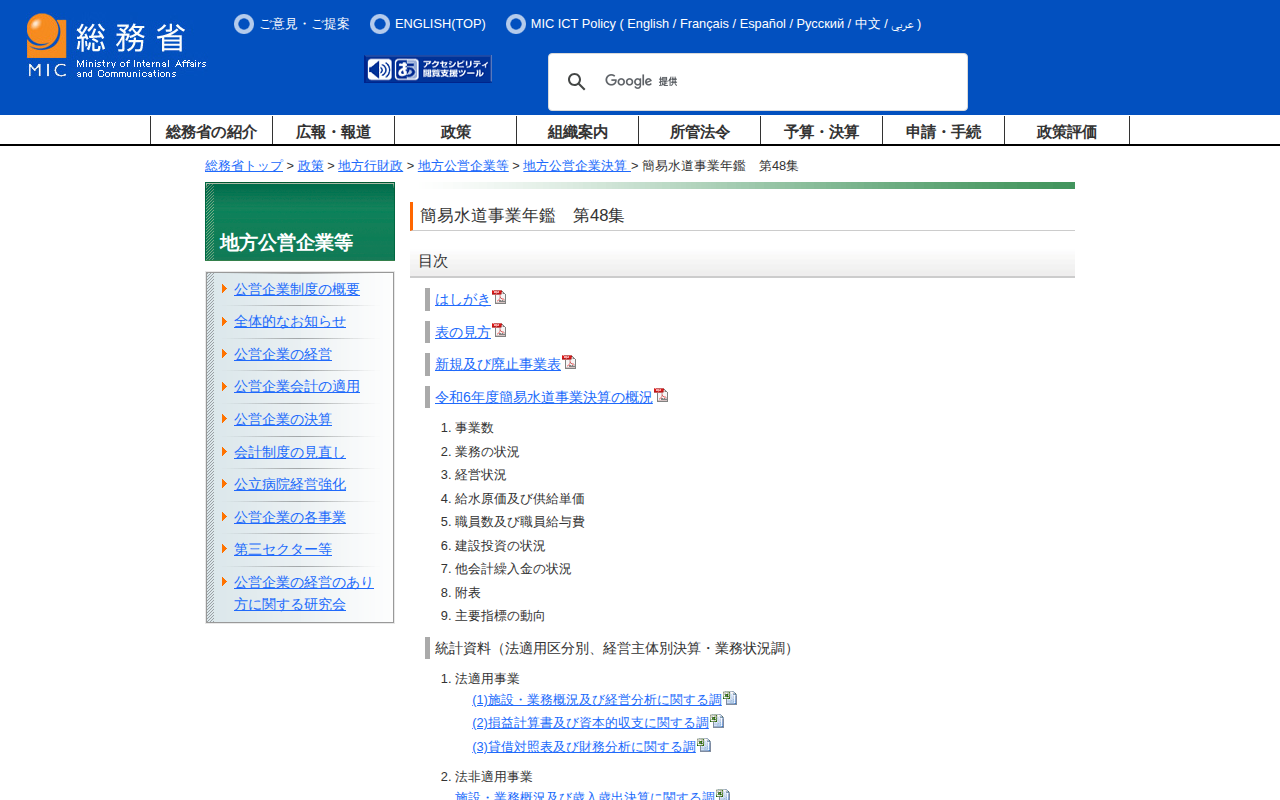1280x800 pixels.
Task: Expand 公営企業の各事業 arrow in sidebar
Action: [x=225, y=517]
